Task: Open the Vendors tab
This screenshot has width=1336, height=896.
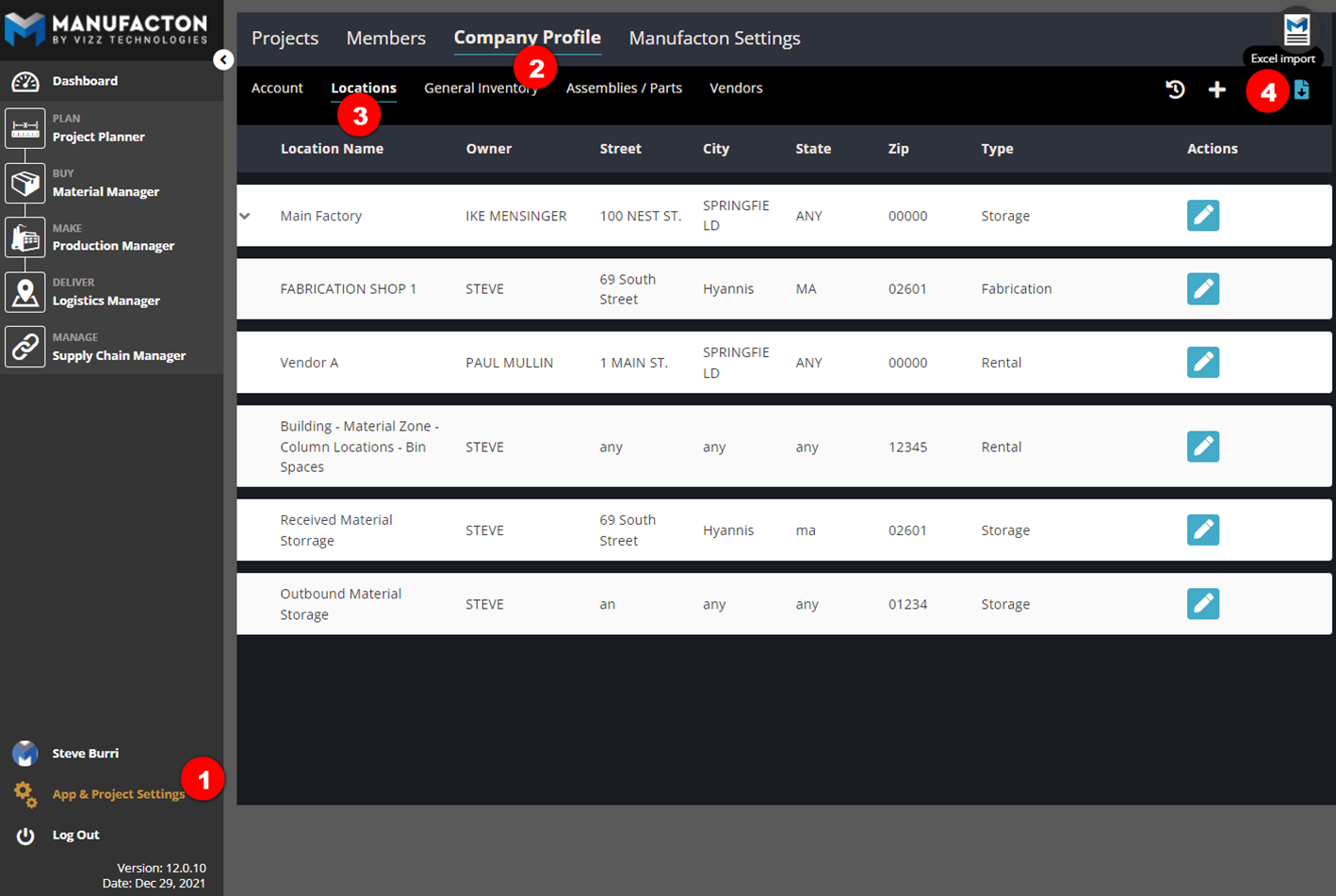Action: click(736, 88)
